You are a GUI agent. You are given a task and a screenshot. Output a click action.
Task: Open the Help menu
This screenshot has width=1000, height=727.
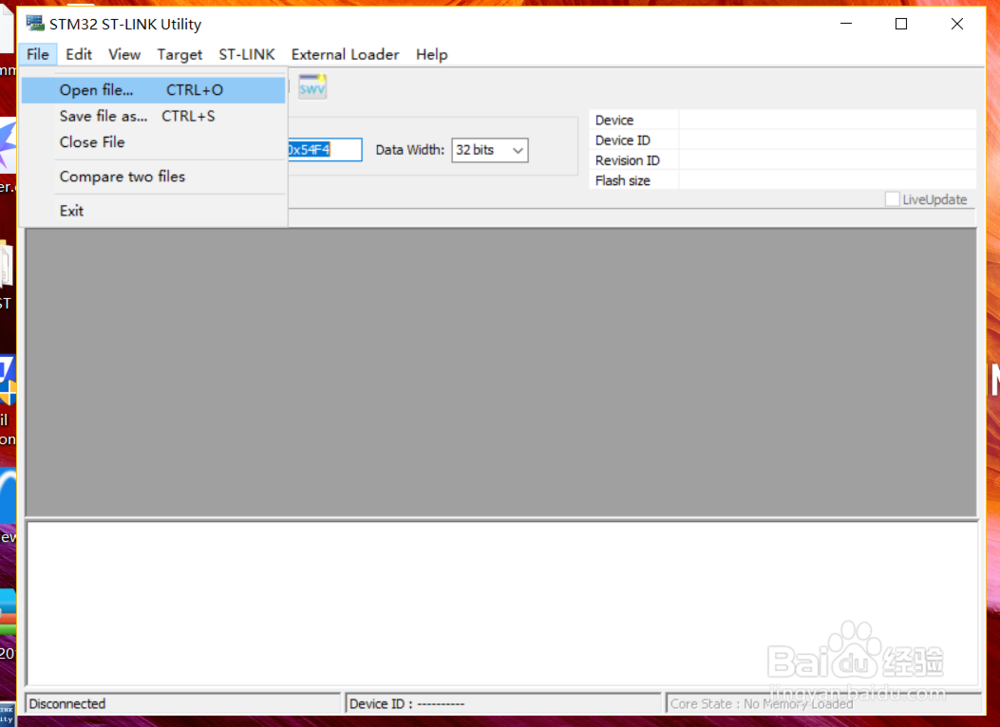click(x=432, y=54)
